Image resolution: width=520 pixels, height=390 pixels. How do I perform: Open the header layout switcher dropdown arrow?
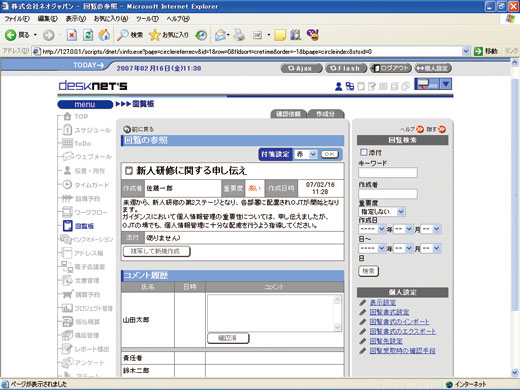click(x=446, y=84)
